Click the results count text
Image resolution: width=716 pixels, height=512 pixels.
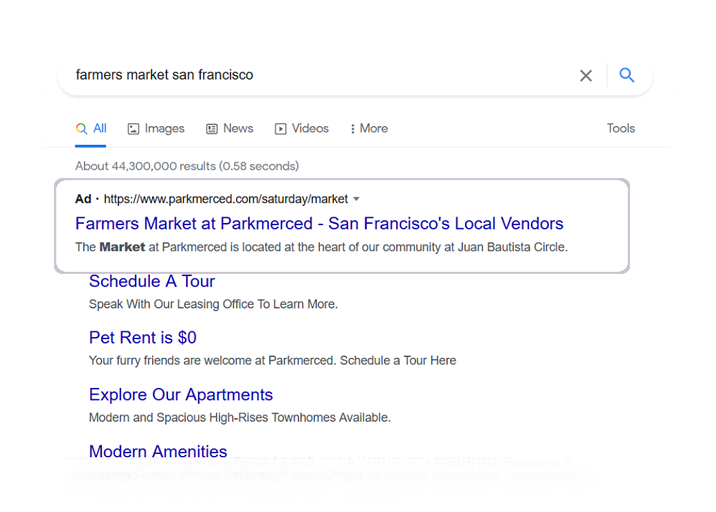(x=187, y=166)
